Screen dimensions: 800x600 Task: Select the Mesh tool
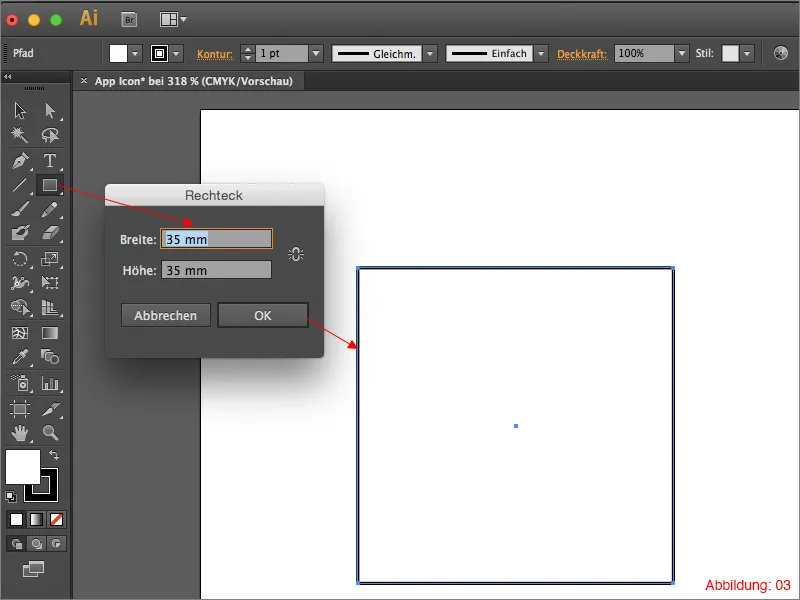tap(20, 333)
